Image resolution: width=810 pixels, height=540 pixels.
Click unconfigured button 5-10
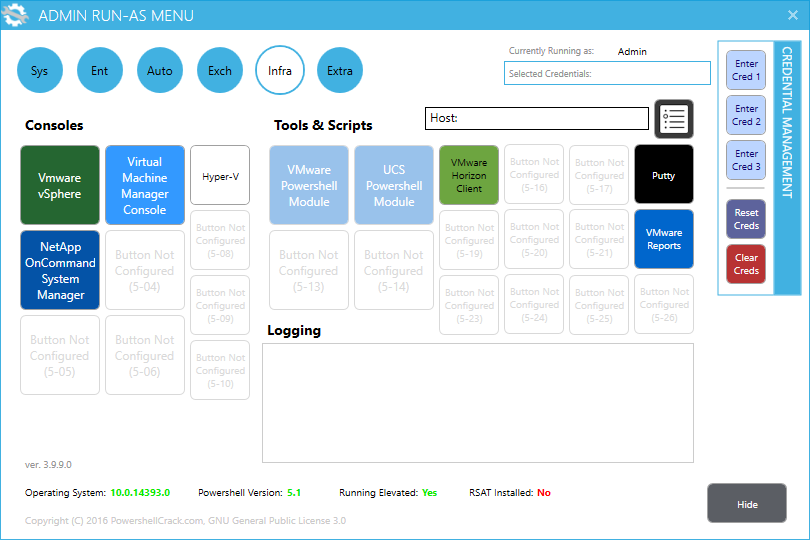coord(220,370)
